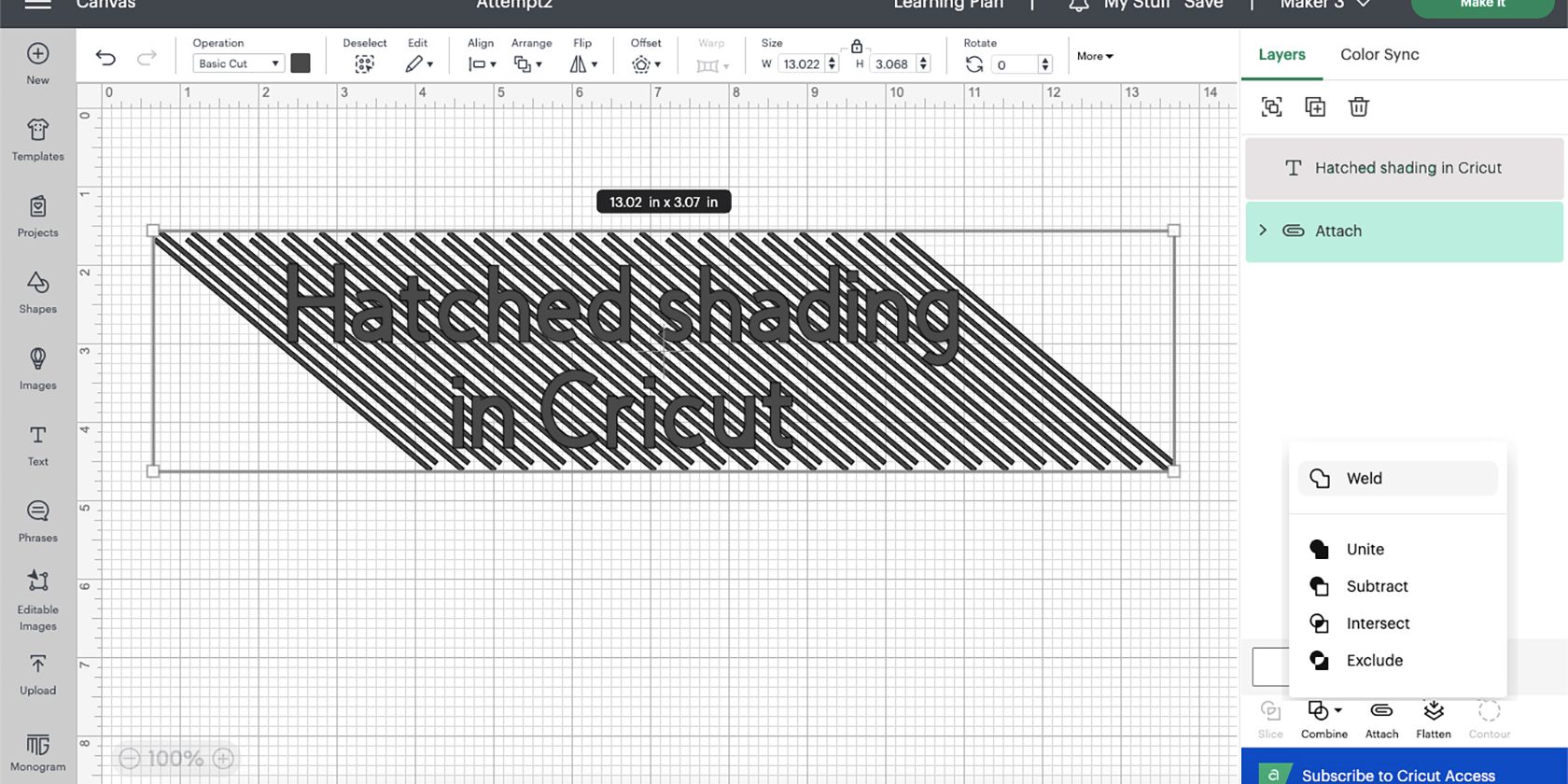The width and height of the screenshot is (1568, 784).
Task: Click the Rotate value field
Action: [x=1014, y=63]
